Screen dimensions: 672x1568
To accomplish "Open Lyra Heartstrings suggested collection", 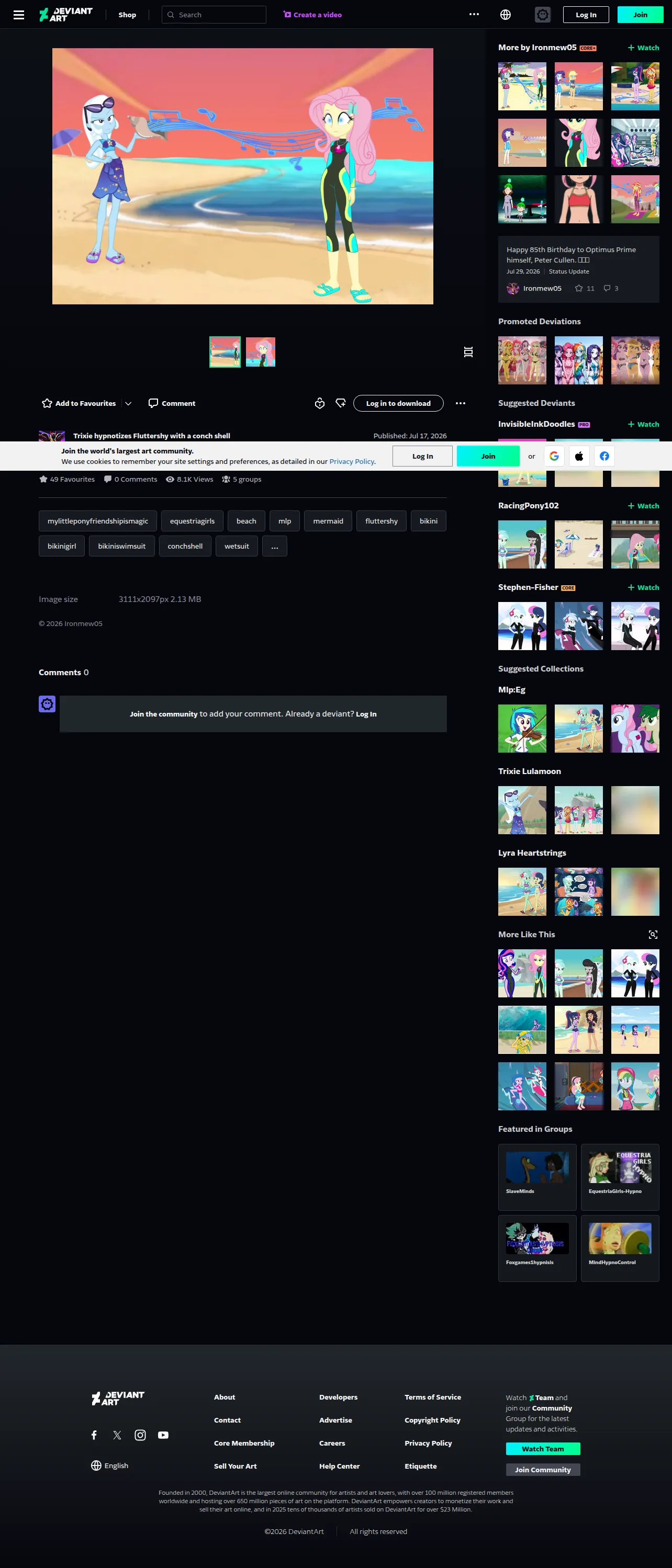I will (532, 853).
